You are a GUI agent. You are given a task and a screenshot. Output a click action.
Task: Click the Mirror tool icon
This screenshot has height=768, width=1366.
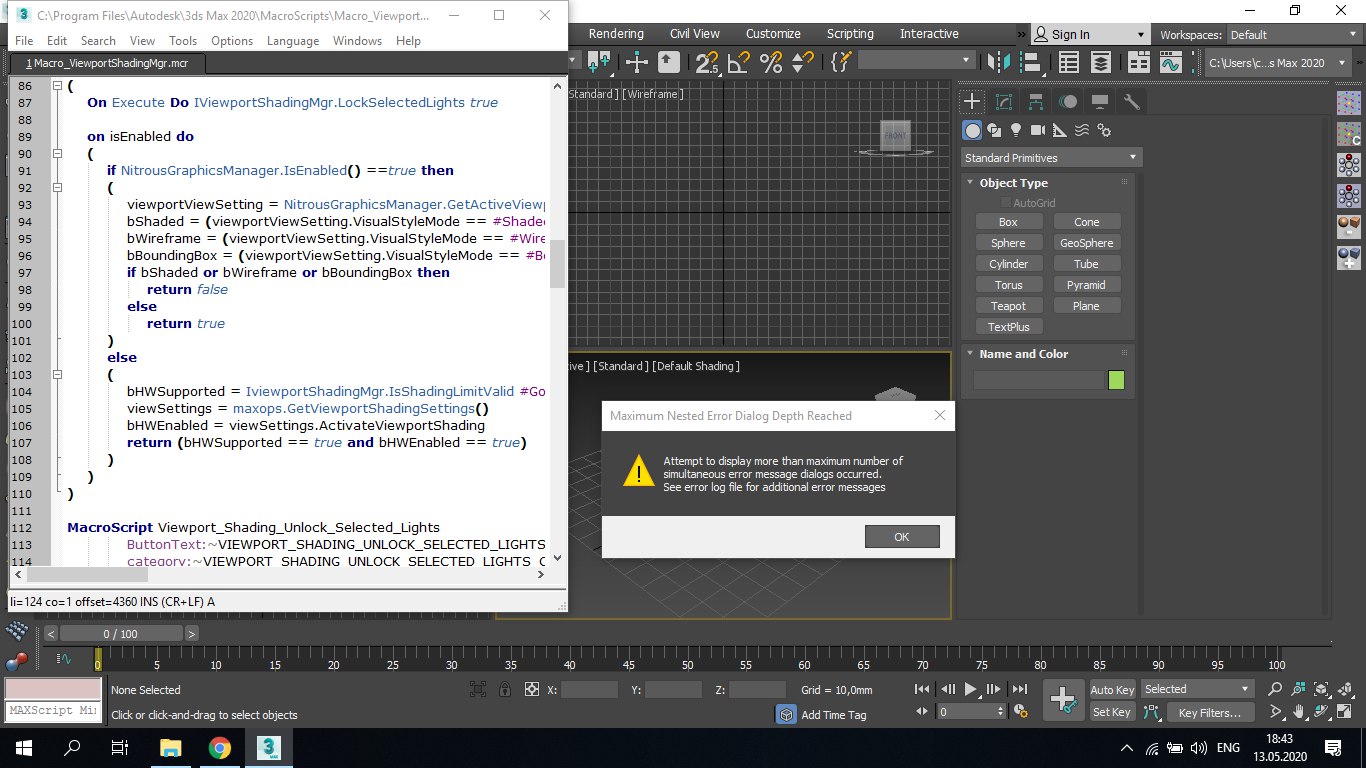pos(998,63)
